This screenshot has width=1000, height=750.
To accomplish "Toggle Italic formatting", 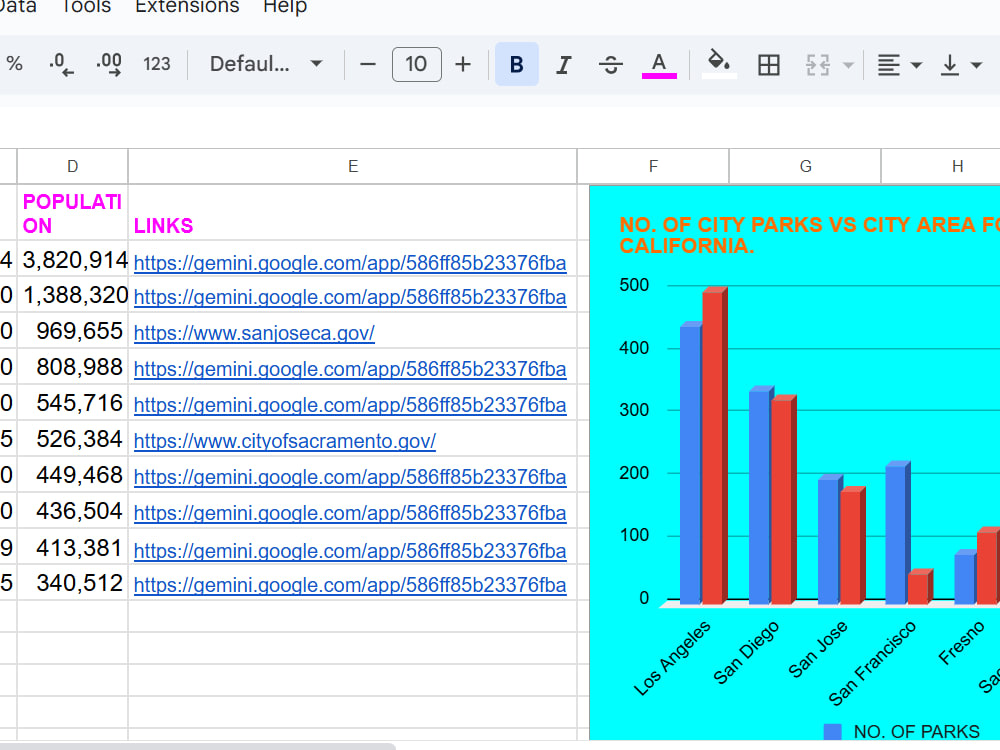I will pos(563,64).
